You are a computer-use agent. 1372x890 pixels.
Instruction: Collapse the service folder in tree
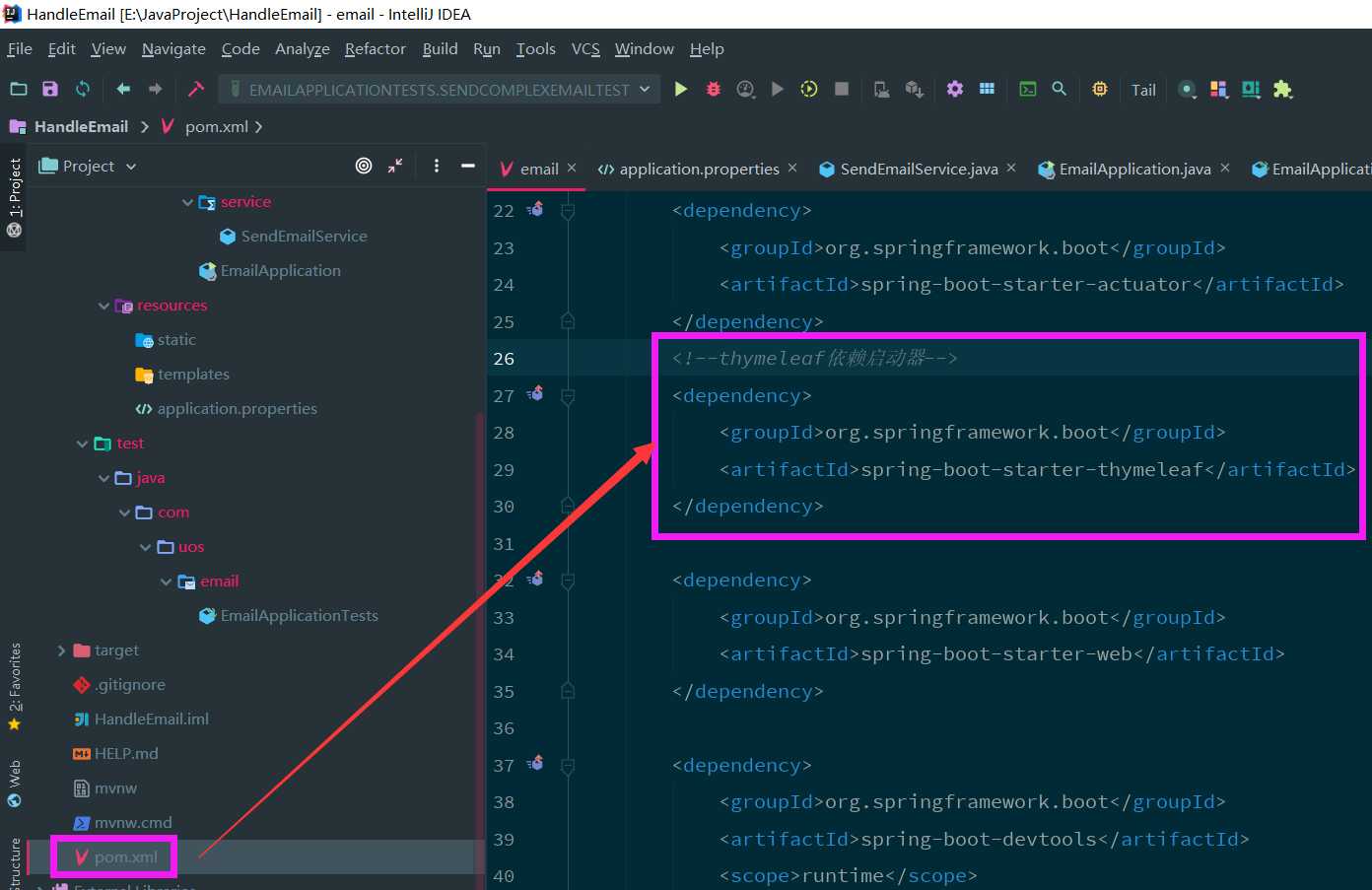pos(187,202)
